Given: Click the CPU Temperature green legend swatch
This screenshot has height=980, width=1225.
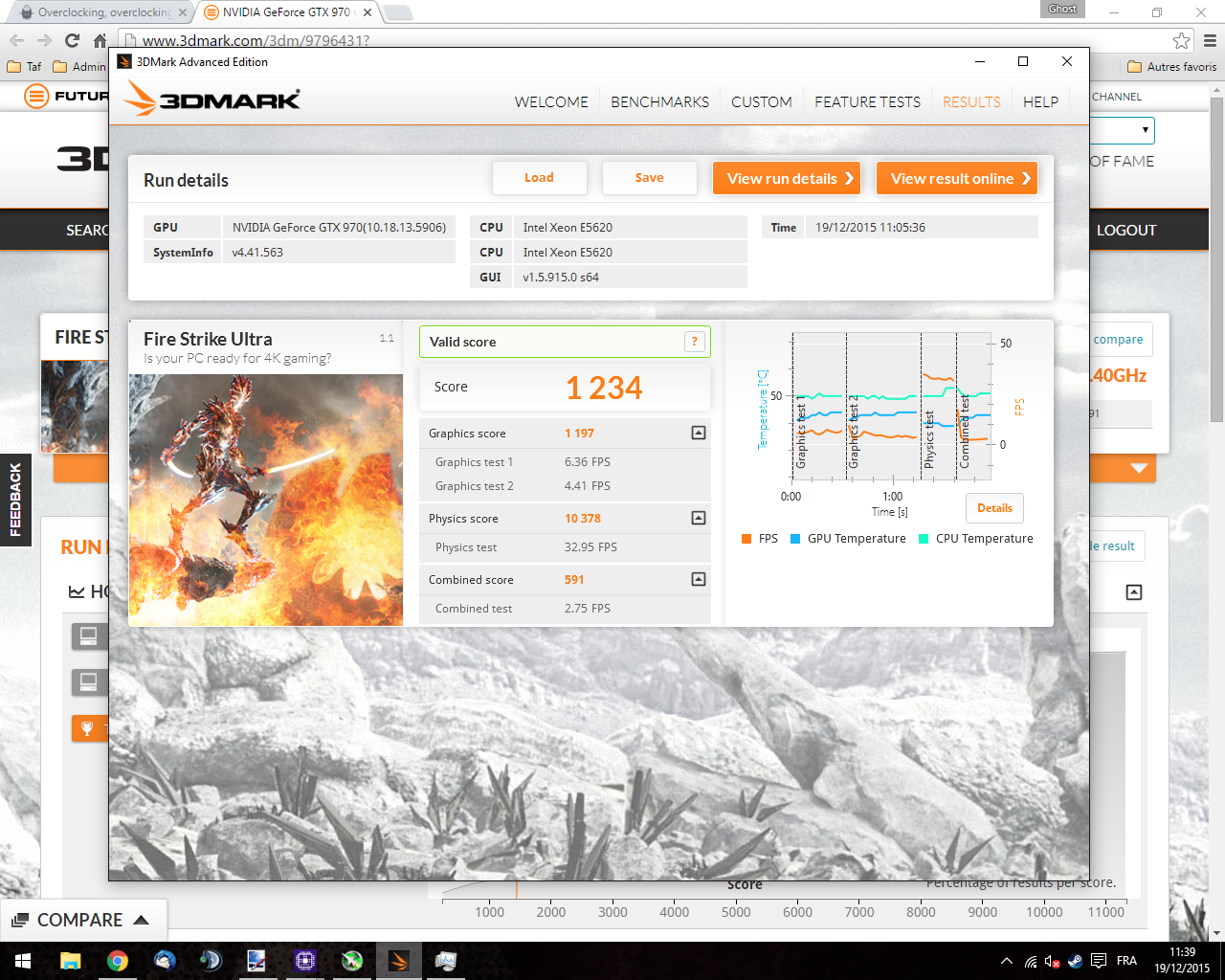Looking at the screenshot, I should [x=924, y=539].
